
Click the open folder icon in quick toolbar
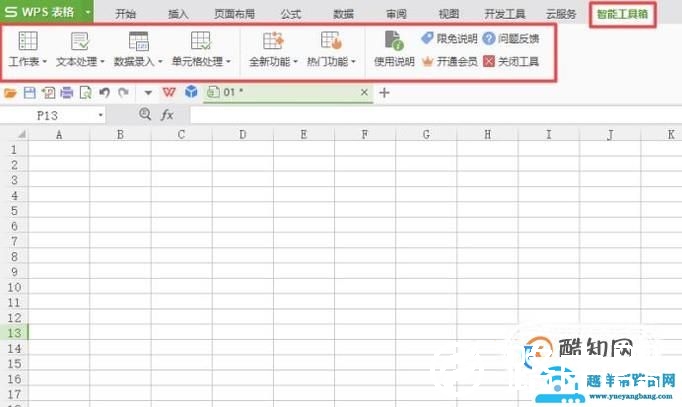point(10,93)
